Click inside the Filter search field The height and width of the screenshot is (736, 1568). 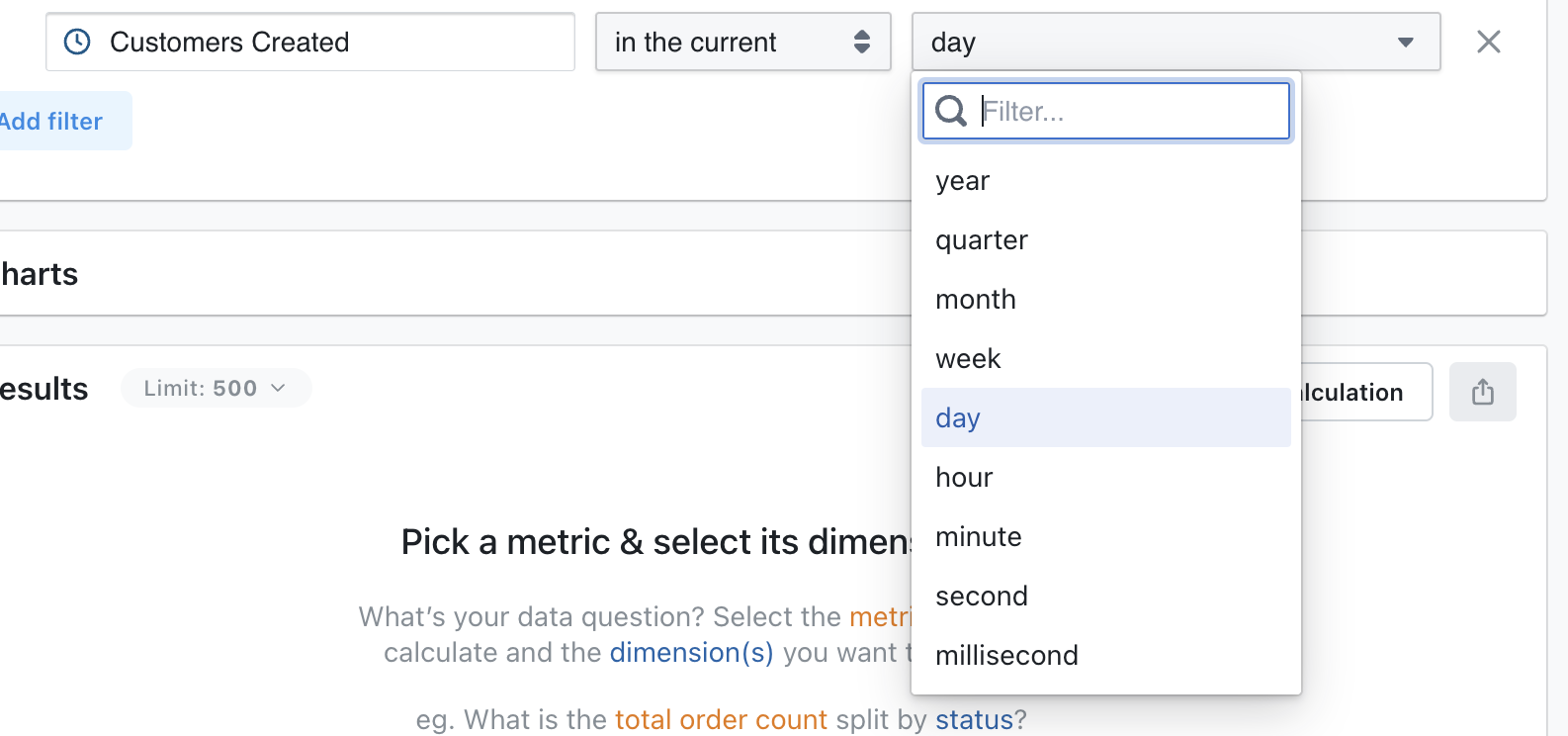[x=1127, y=111]
